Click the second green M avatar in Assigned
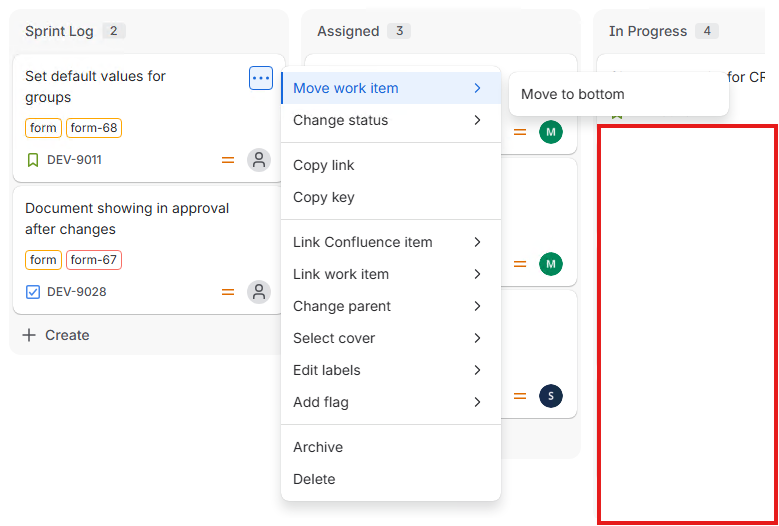Viewport: 779px width, 526px height. point(550,264)
